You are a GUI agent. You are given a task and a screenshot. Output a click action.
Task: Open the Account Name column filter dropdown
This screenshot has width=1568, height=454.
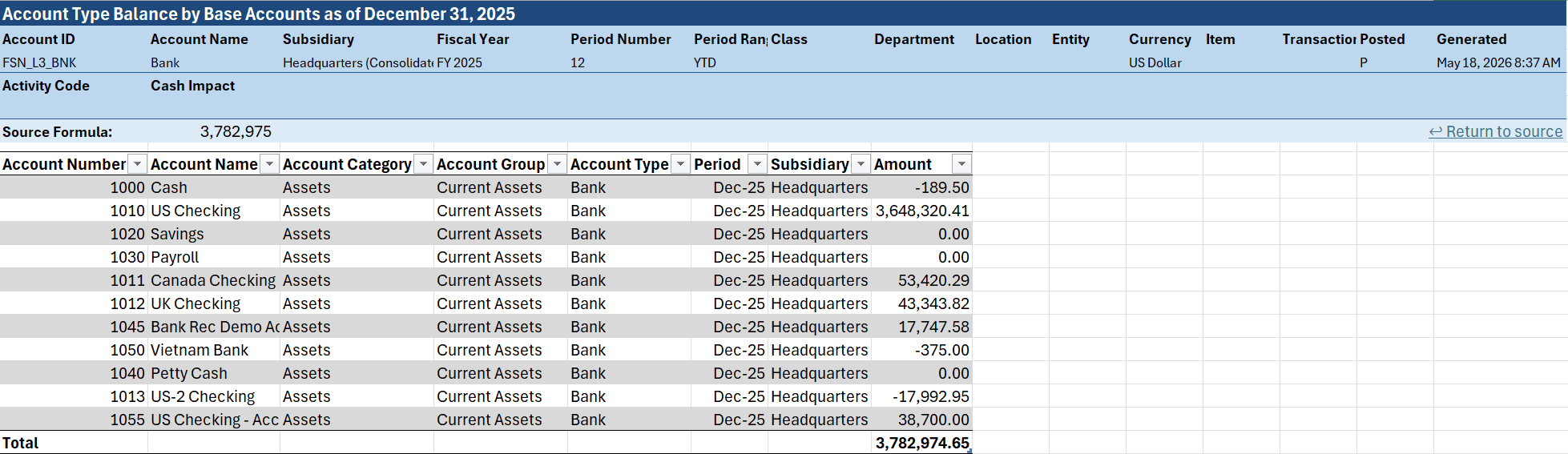point(270,164)
